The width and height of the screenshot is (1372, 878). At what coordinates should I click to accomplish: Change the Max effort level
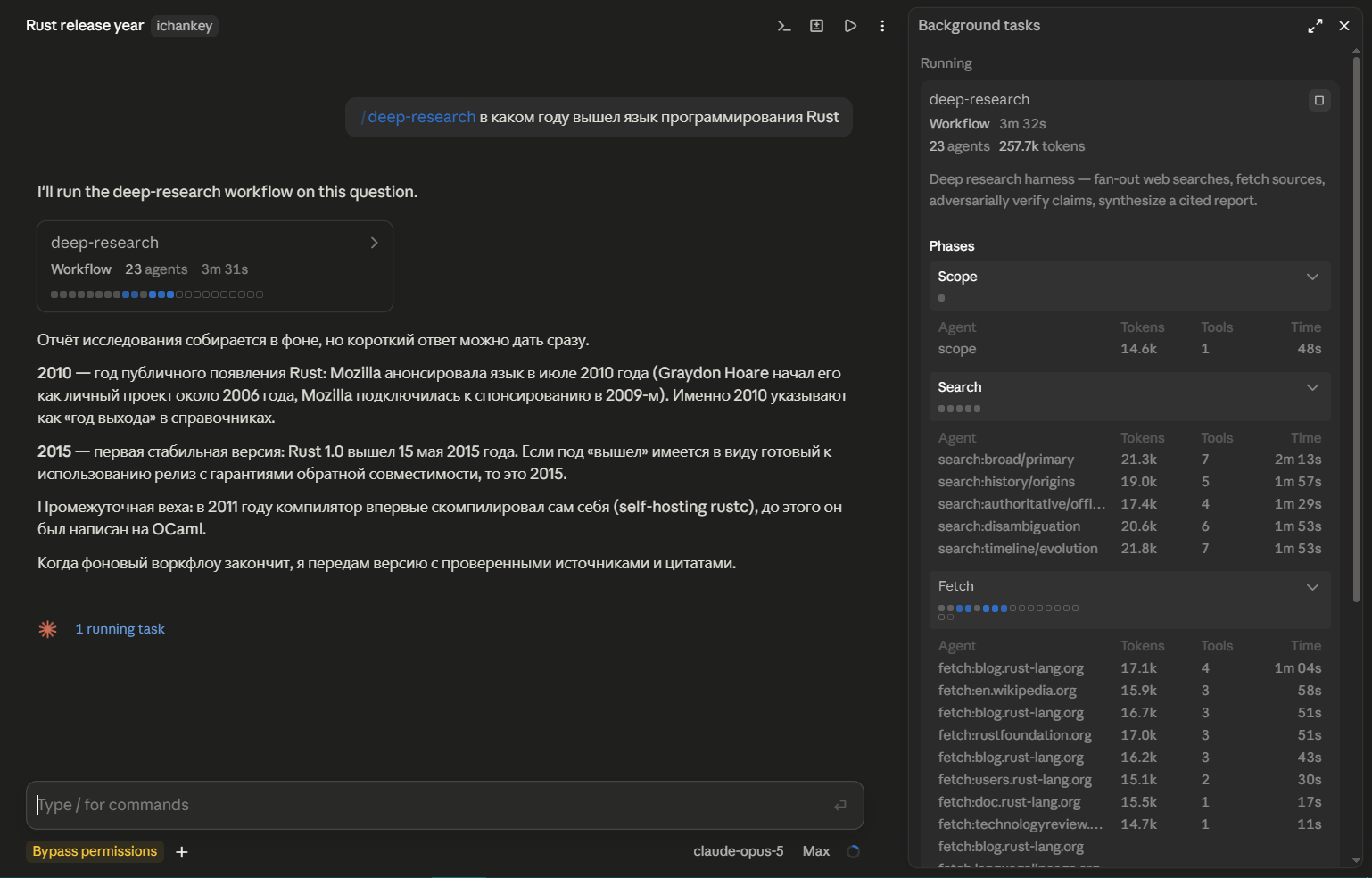click(x=816, y=851)
